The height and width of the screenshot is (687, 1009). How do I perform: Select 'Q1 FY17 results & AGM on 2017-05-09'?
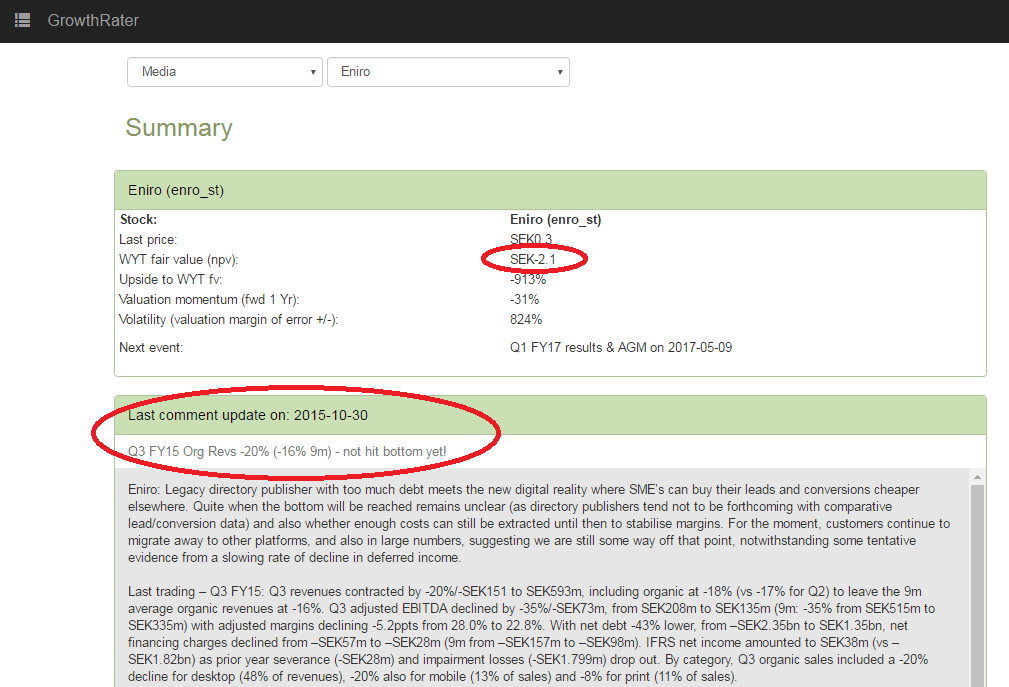coord(621,347)
